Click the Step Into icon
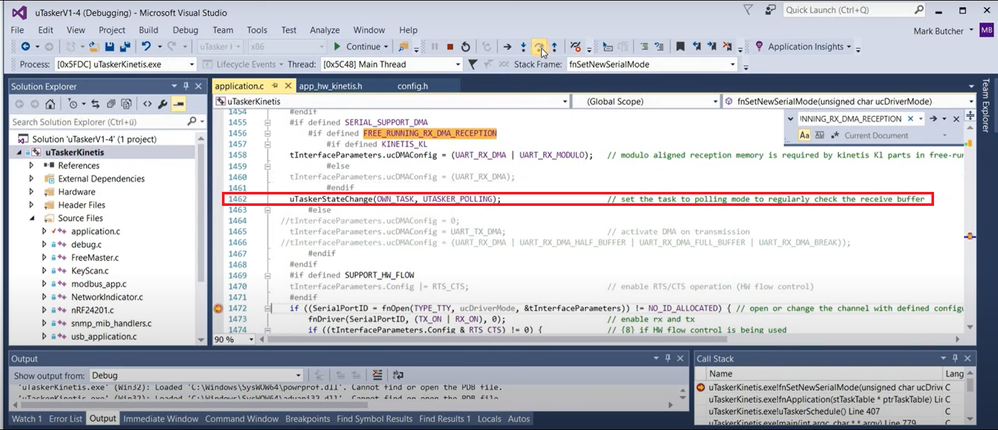The image size is (998, 430). pyautogui.click(x=523, y=46)
